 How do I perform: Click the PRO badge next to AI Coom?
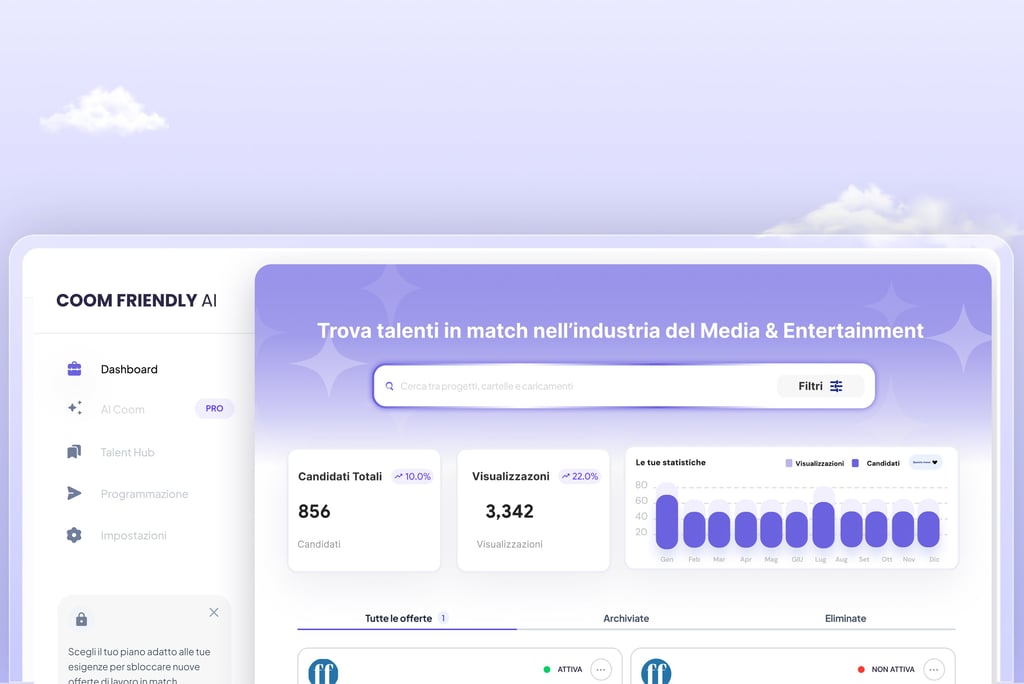214,408
